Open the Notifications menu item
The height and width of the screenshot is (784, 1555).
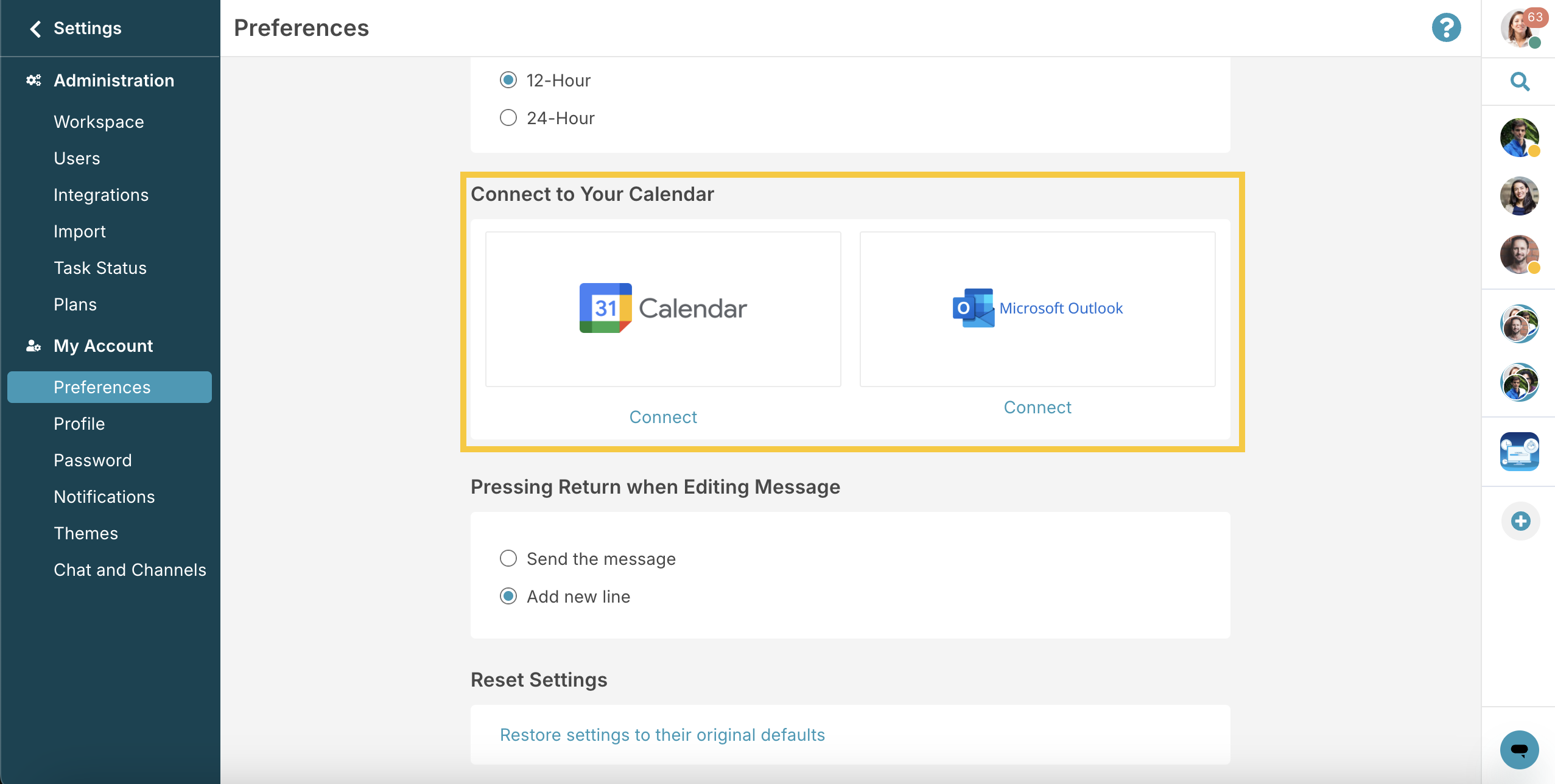tap(104, 497)
